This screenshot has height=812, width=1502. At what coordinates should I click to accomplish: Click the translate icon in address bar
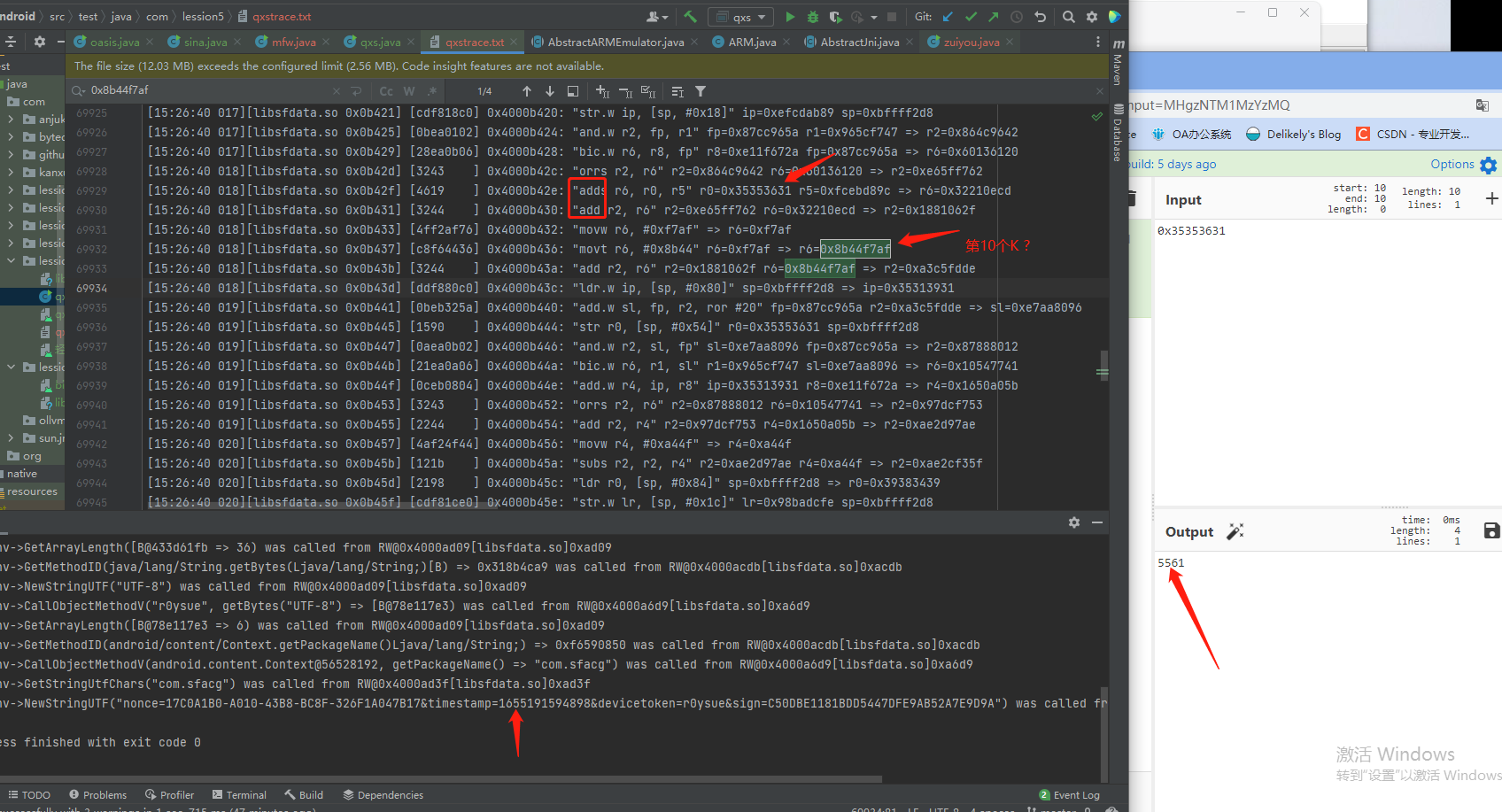click(1483, 105)
